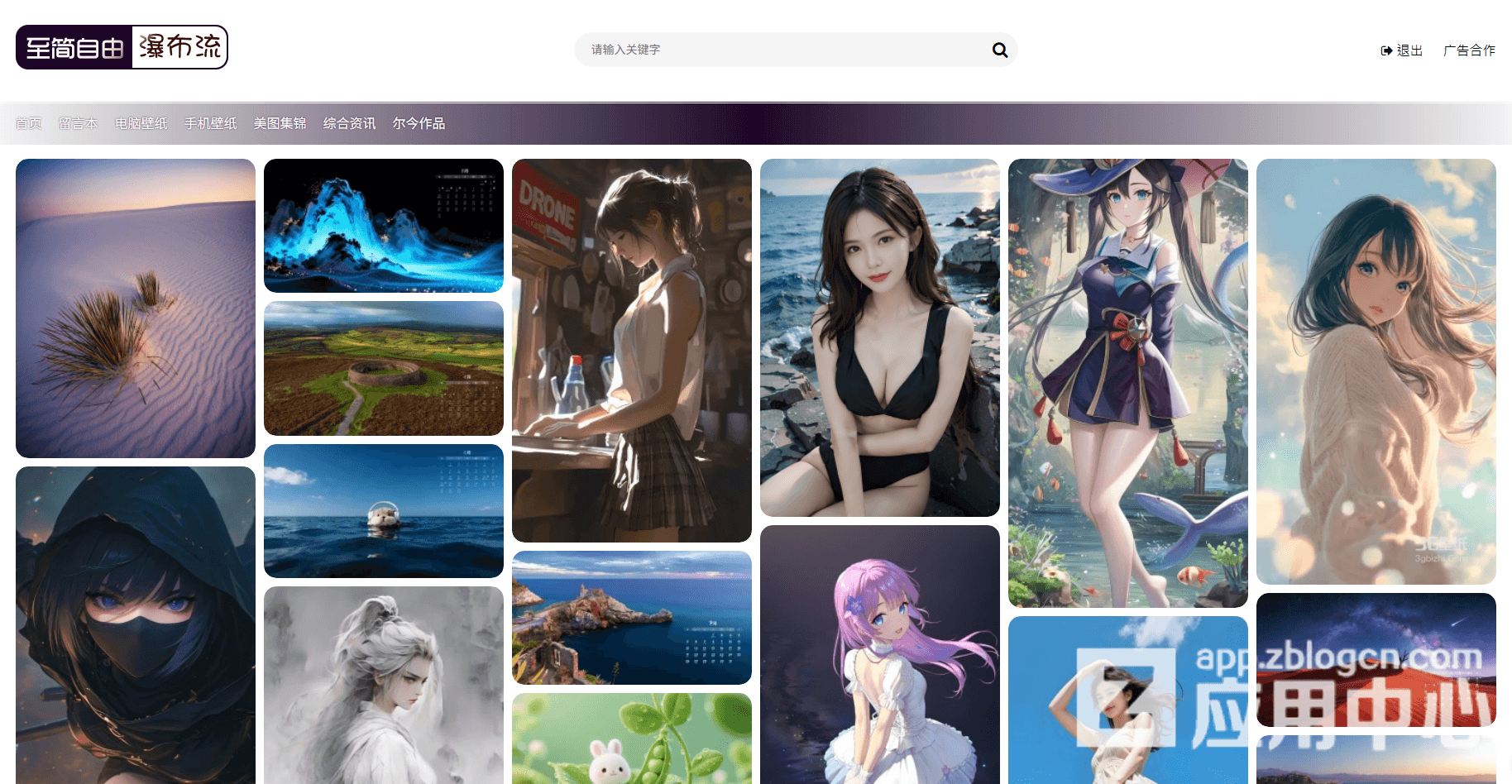Select the green farmland aerial wallpaper
Screen dimensions: 1512x784
(384, 368)
